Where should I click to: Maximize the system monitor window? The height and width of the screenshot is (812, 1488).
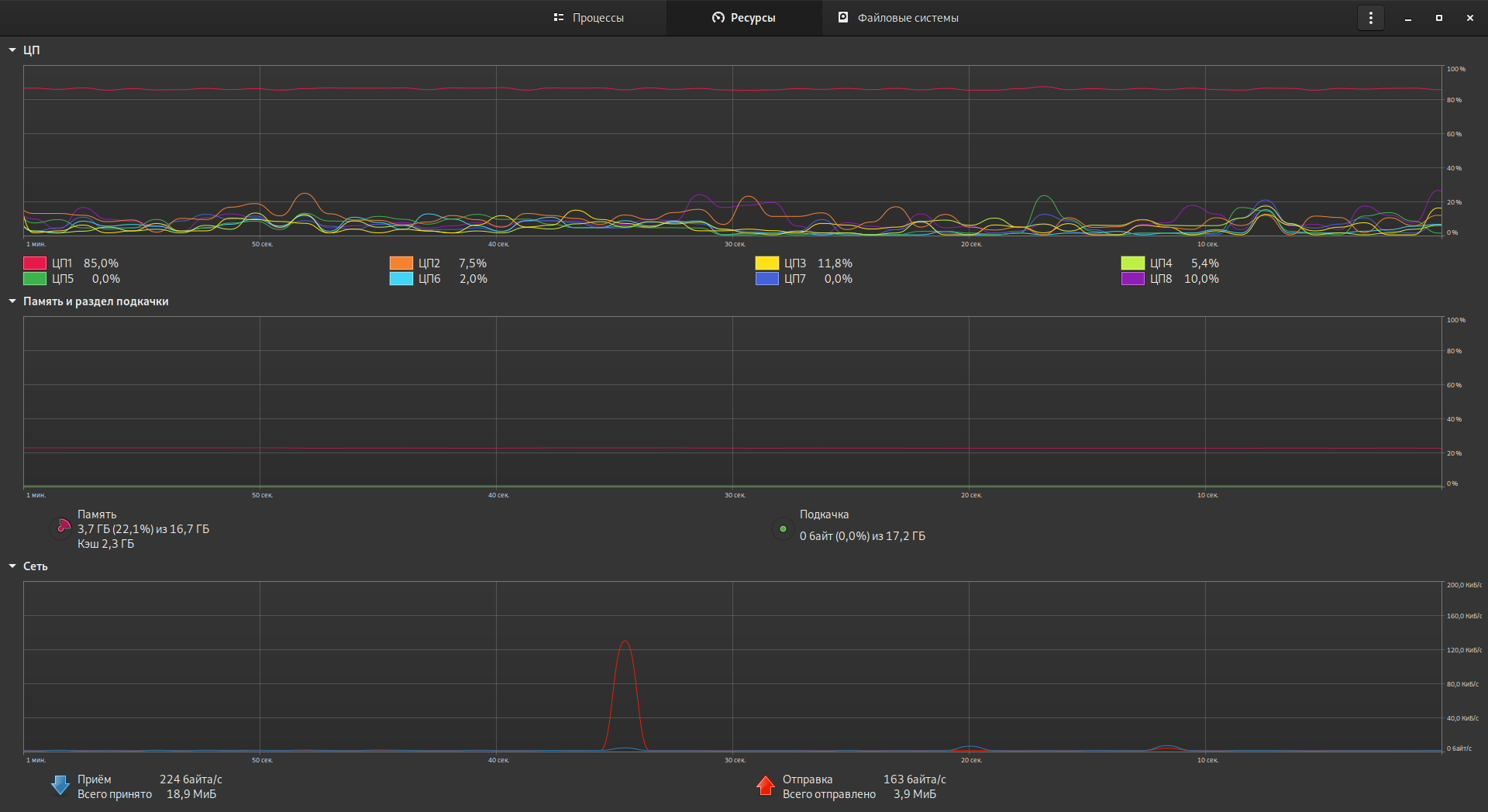tap(1439, 18)
